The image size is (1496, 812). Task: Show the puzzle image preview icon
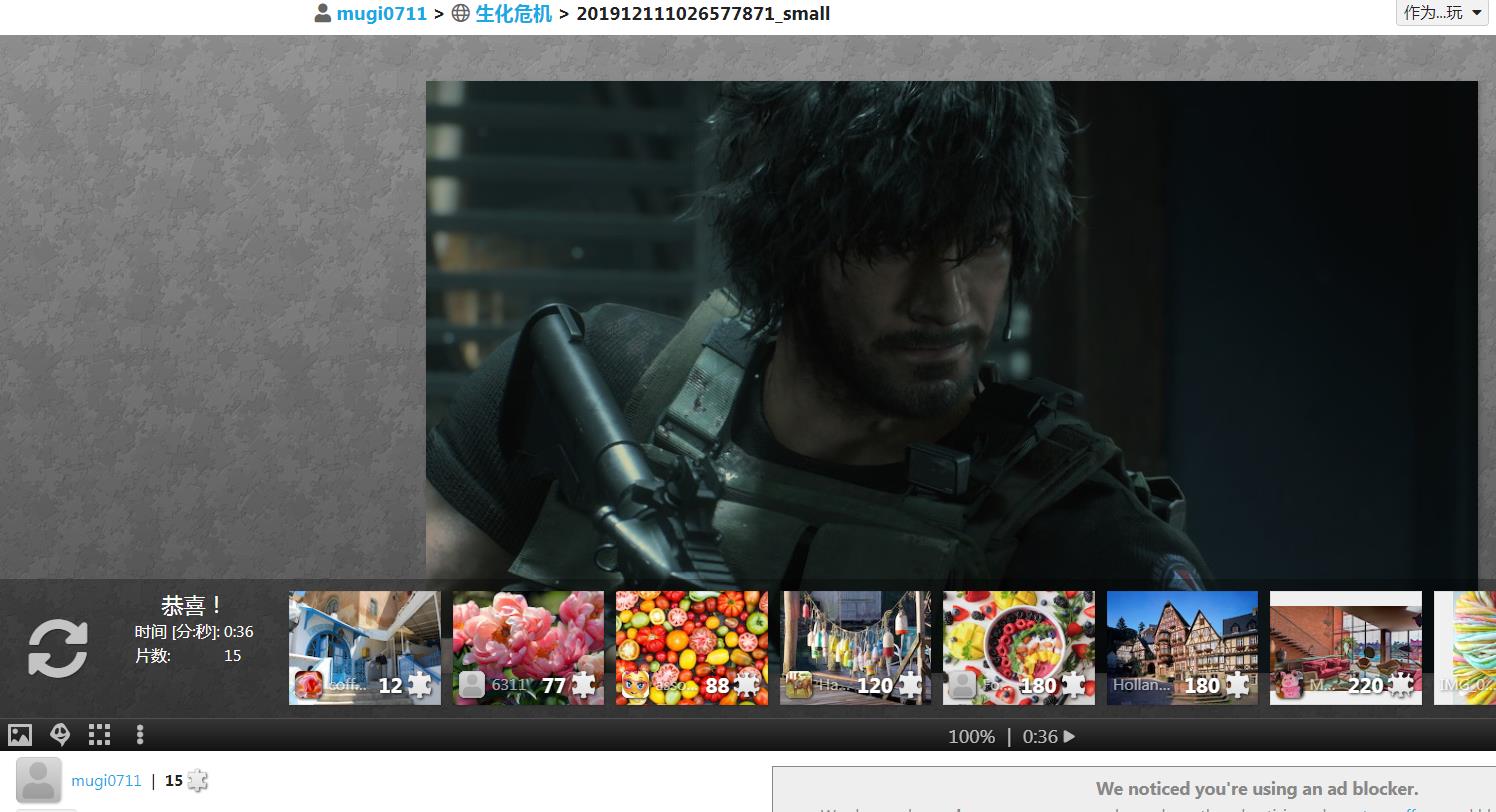point(20,735)
